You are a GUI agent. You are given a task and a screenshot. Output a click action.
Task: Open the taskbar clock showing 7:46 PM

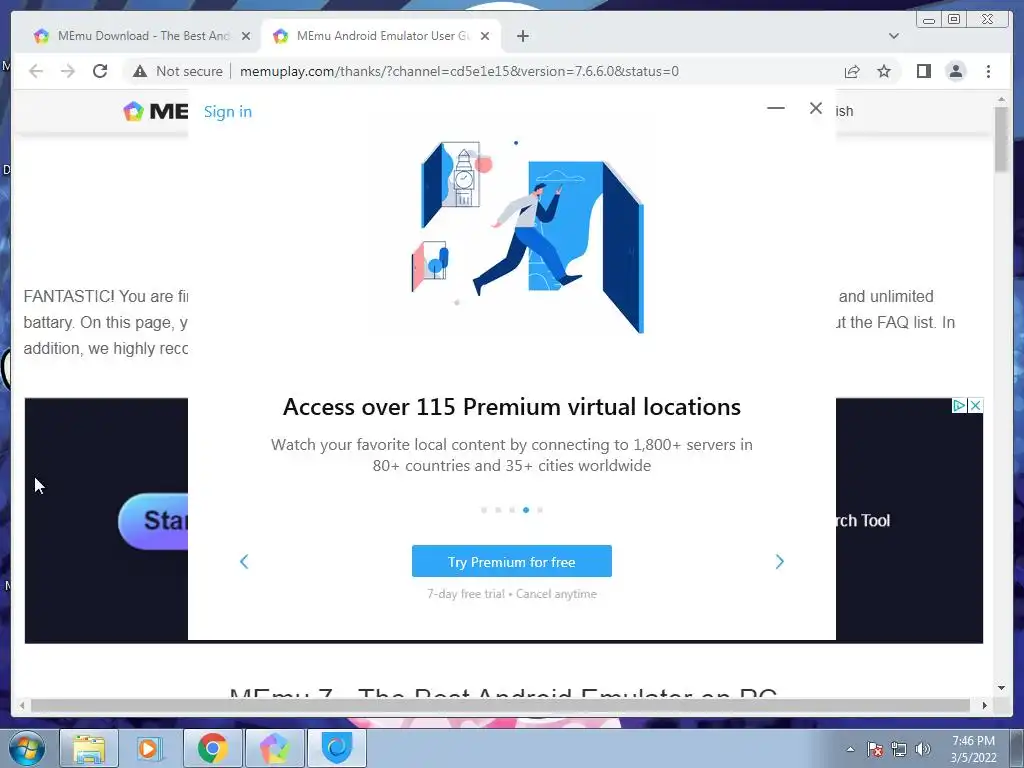pyautogui.click(x=972, y=749)
